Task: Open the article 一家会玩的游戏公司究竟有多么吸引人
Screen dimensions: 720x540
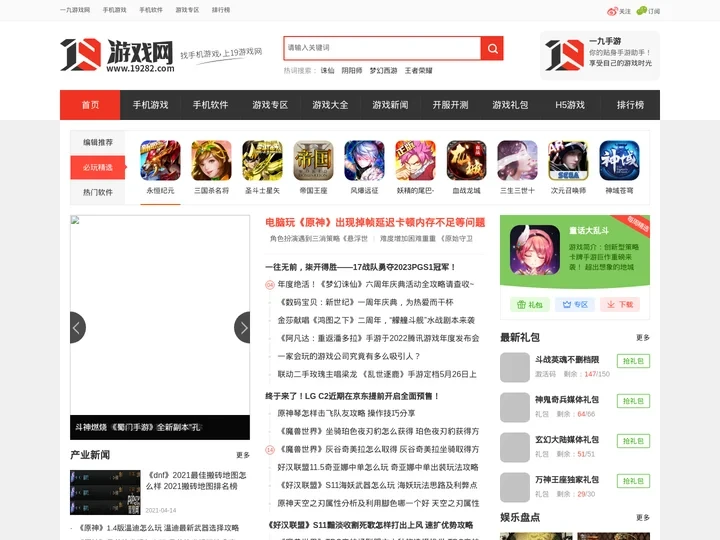Action: tap(349, 356)
